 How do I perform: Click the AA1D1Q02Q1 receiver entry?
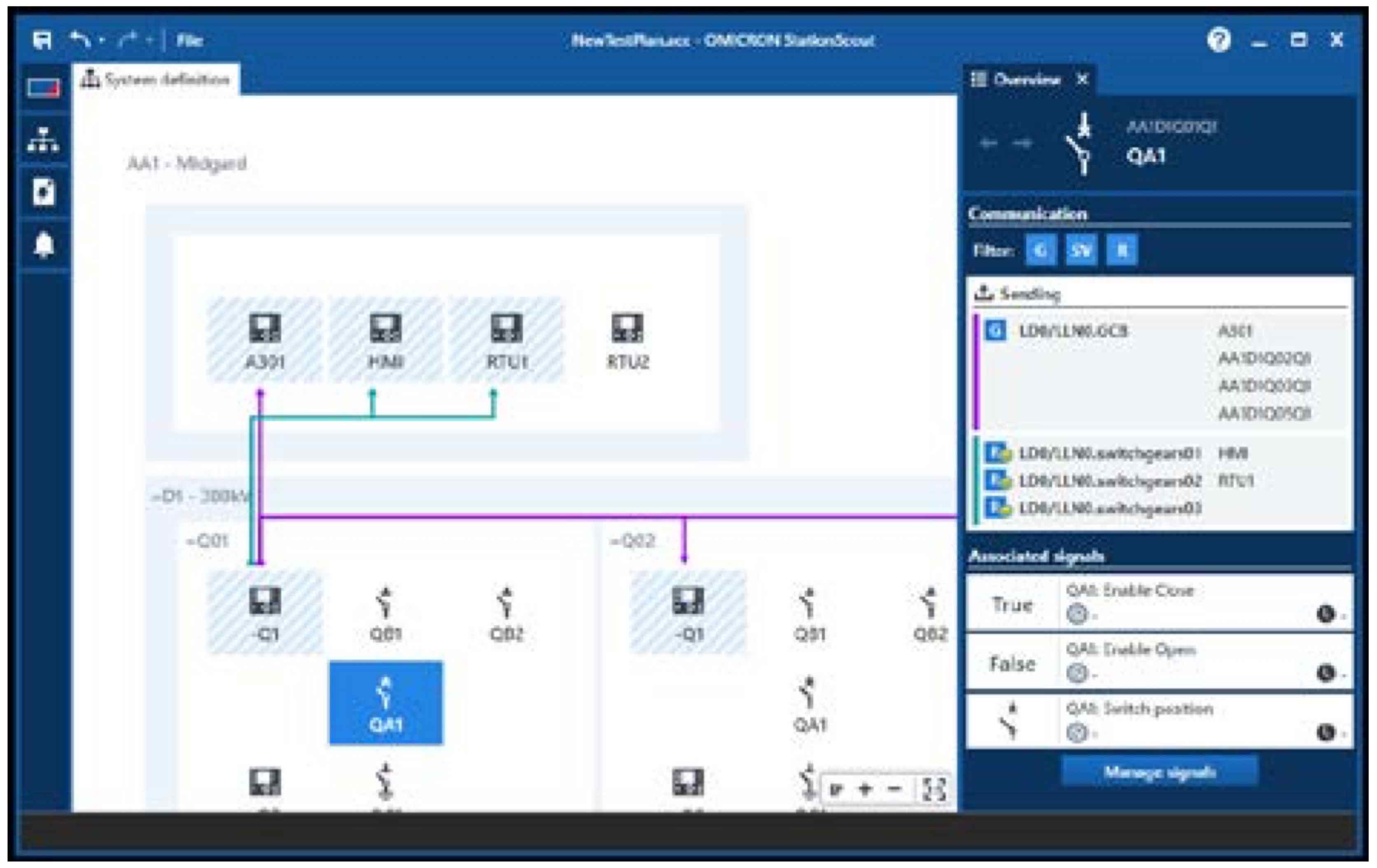click(x=1264, y=359)
